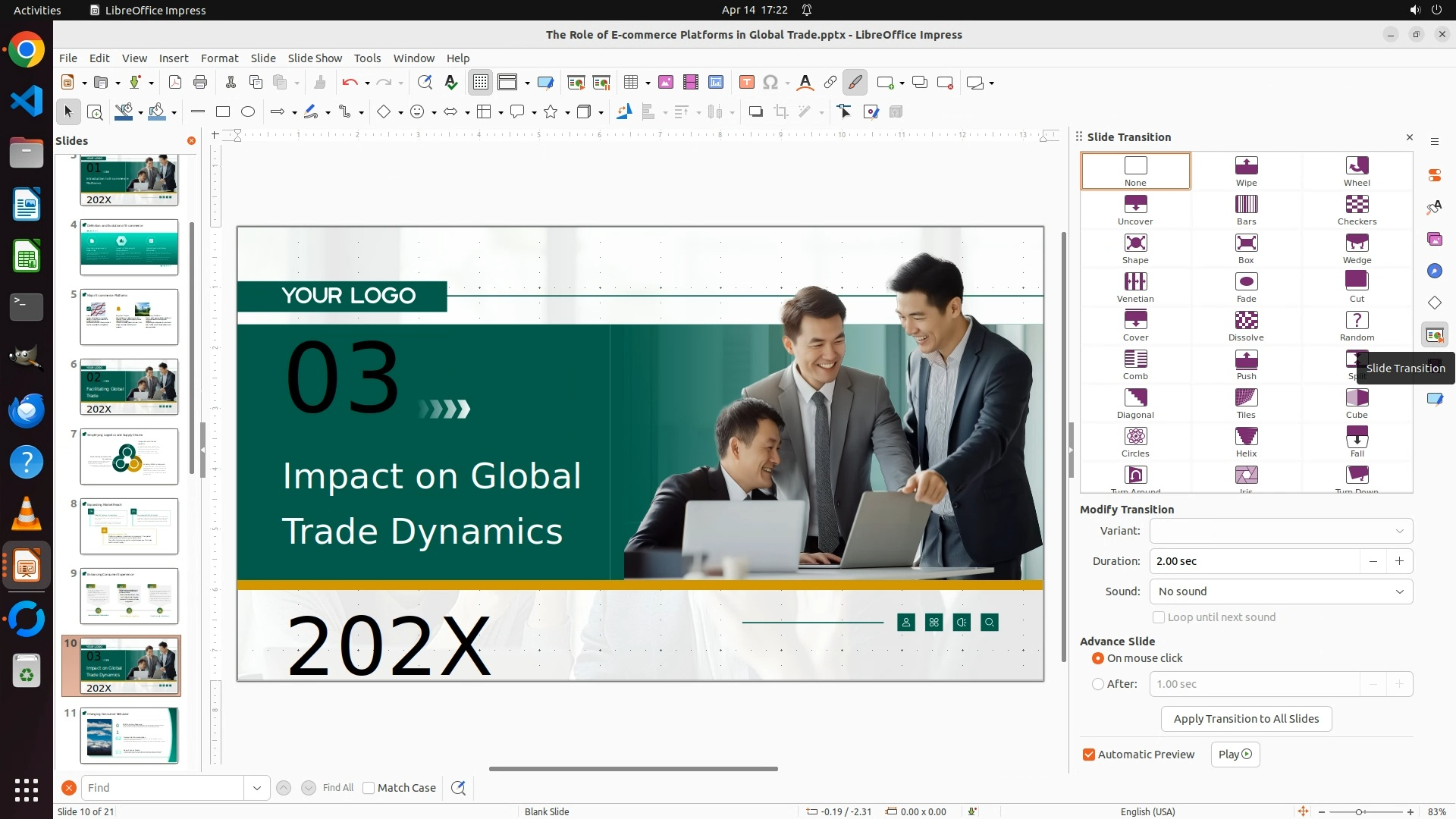Open the Slide Show menu
The width and height of the screenshot is (1456, 819).
pos(315,58)
